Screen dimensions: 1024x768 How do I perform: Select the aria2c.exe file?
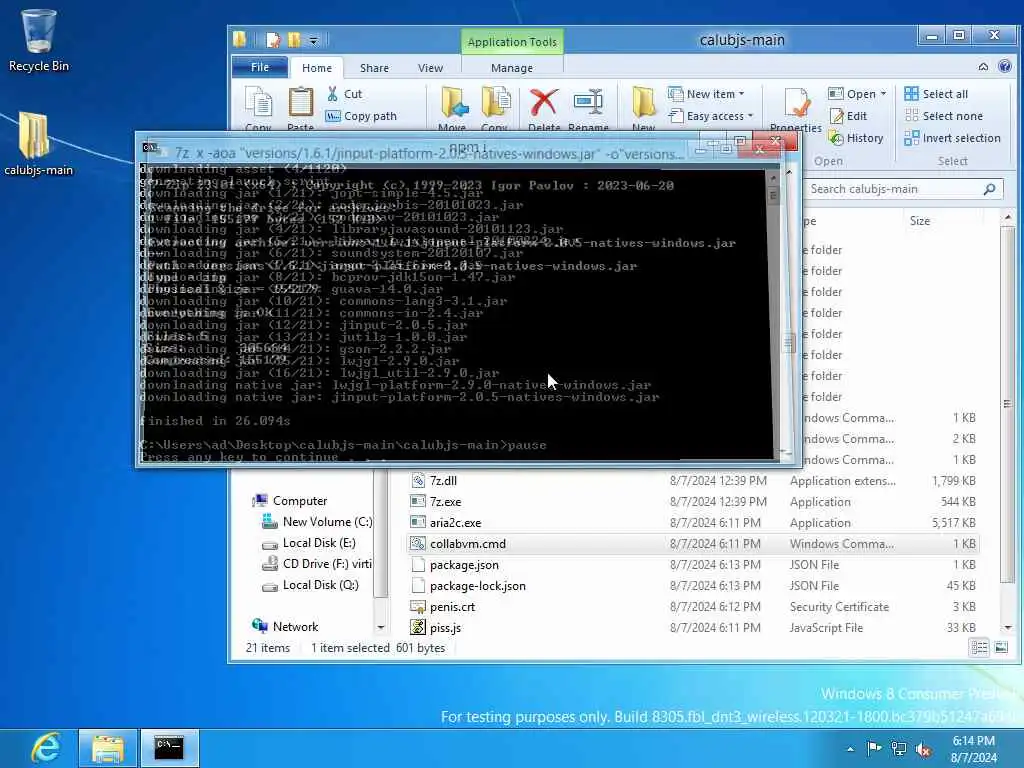(x=692, y=522)
